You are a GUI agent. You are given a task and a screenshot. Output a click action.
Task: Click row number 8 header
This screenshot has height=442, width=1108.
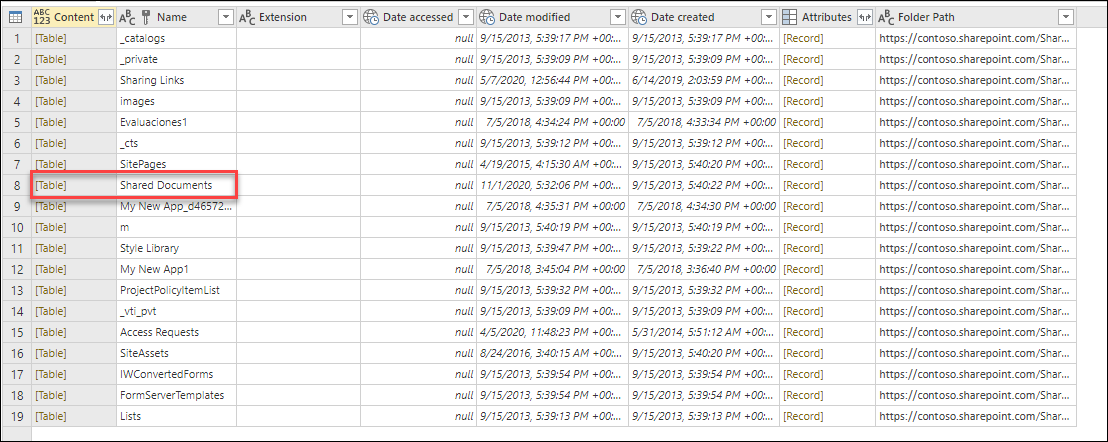[x=16, y=185]
